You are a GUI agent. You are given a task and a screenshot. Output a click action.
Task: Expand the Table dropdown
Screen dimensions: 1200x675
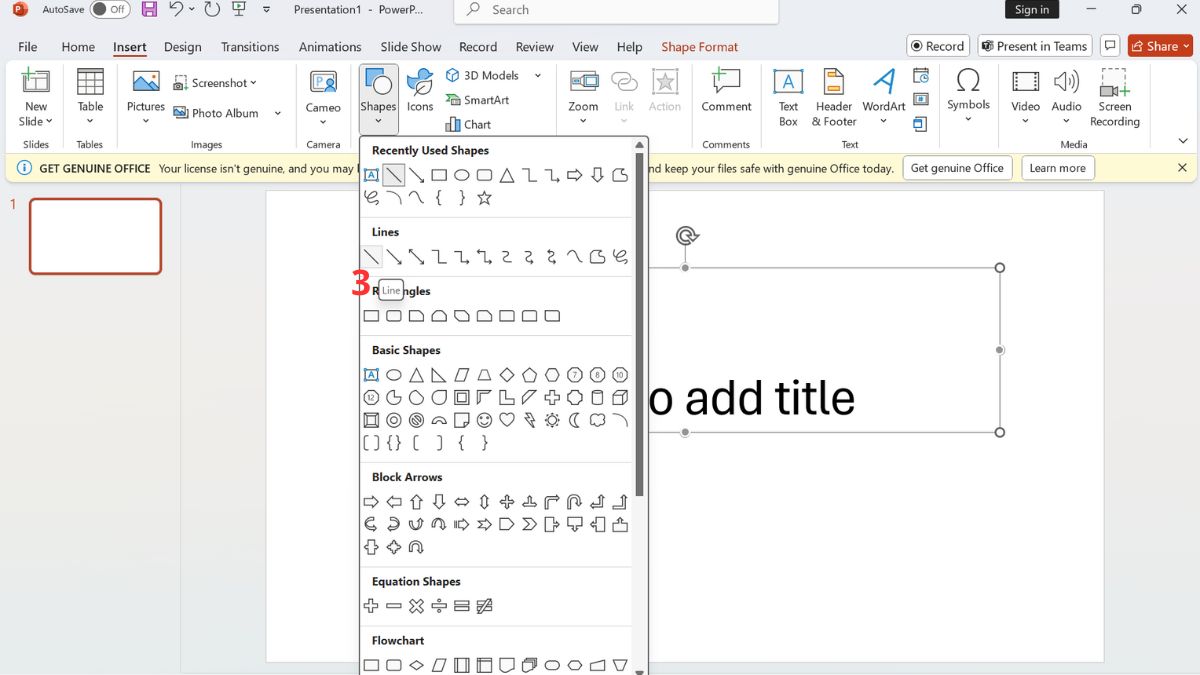coord(91,98)
